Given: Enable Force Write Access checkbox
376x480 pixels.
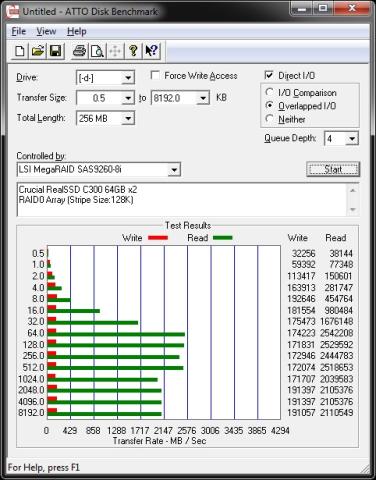Looking at the screenshot, I should (155, 75).
